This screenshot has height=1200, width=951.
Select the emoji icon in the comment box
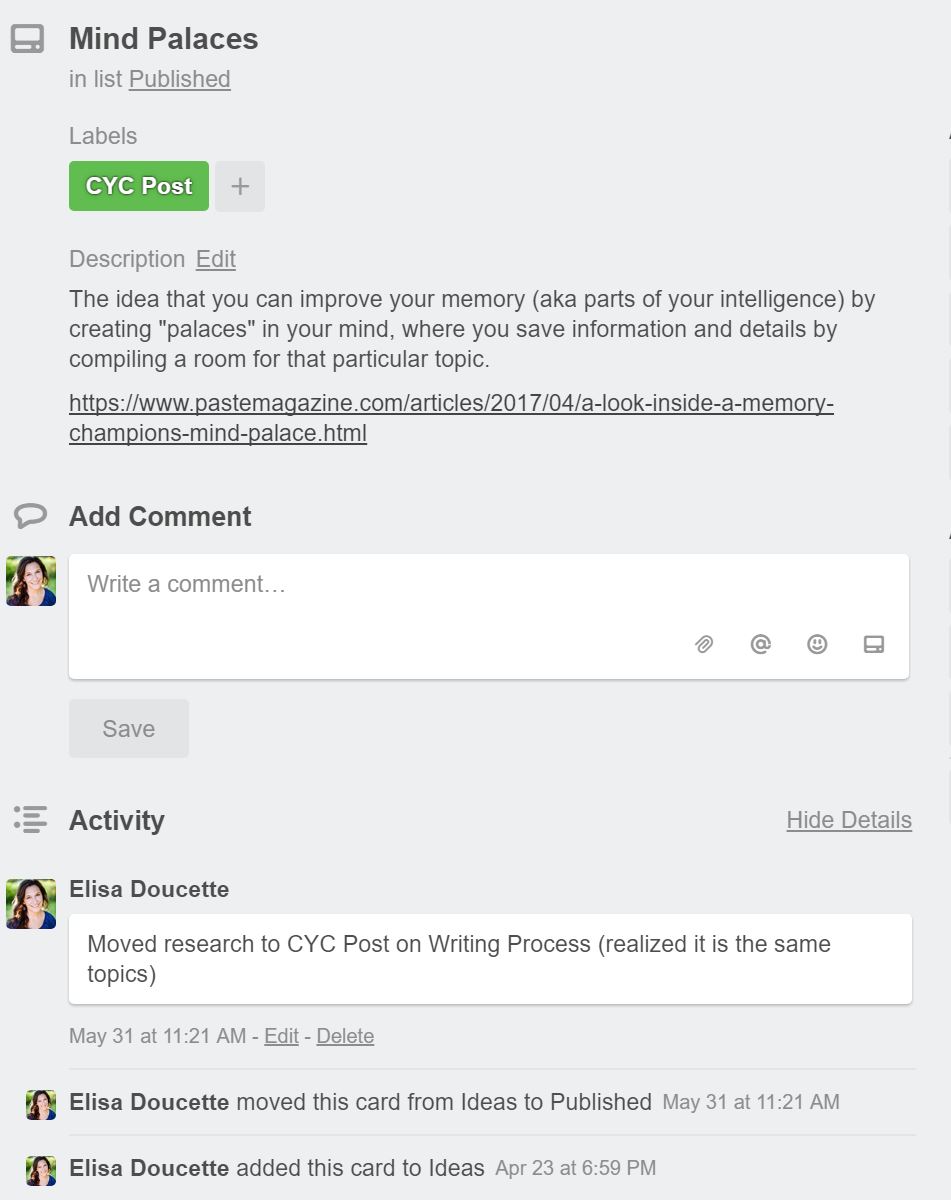pyautogui.click(x=817, y=644)
